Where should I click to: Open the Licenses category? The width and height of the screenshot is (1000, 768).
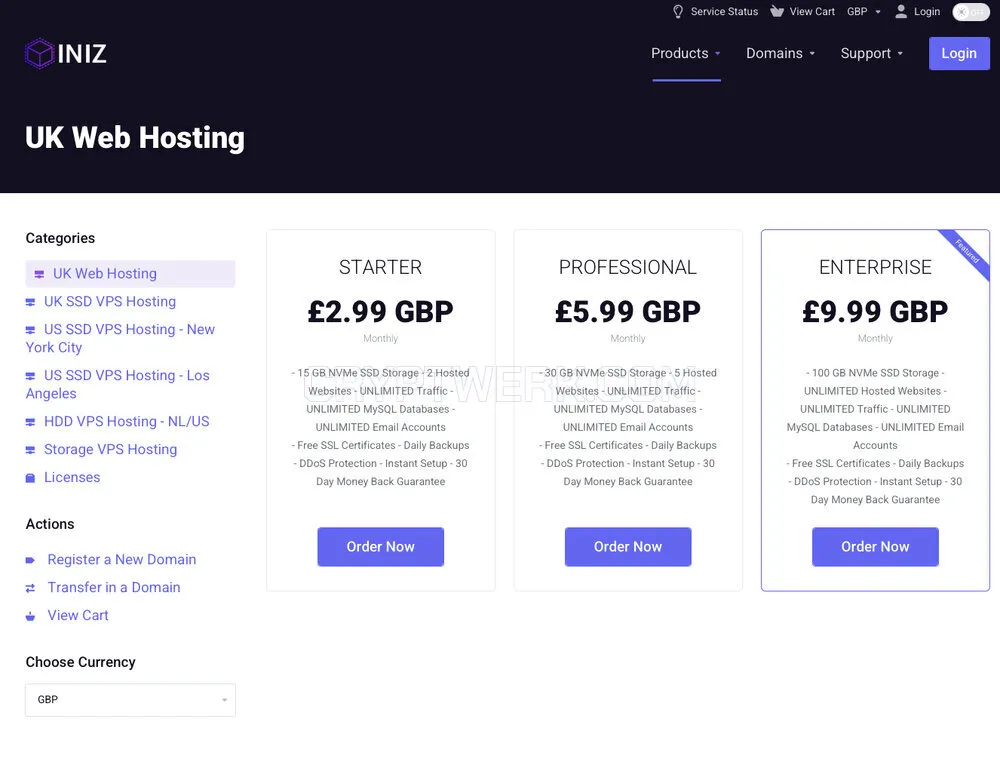pyautogui.click(x=72, y=478)
